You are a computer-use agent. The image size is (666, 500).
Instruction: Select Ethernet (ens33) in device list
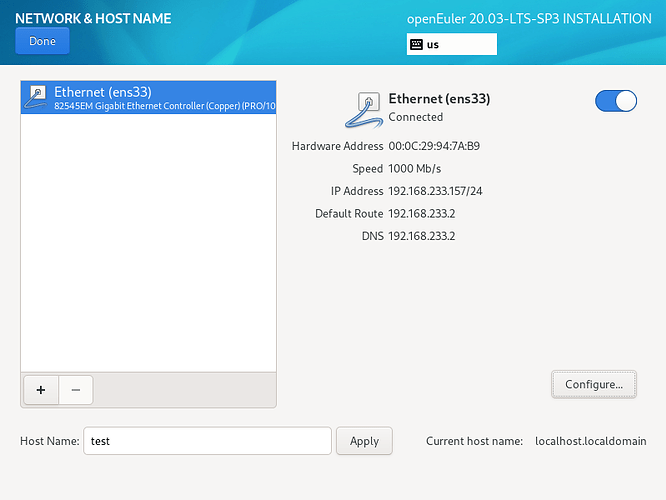point(148,98)
